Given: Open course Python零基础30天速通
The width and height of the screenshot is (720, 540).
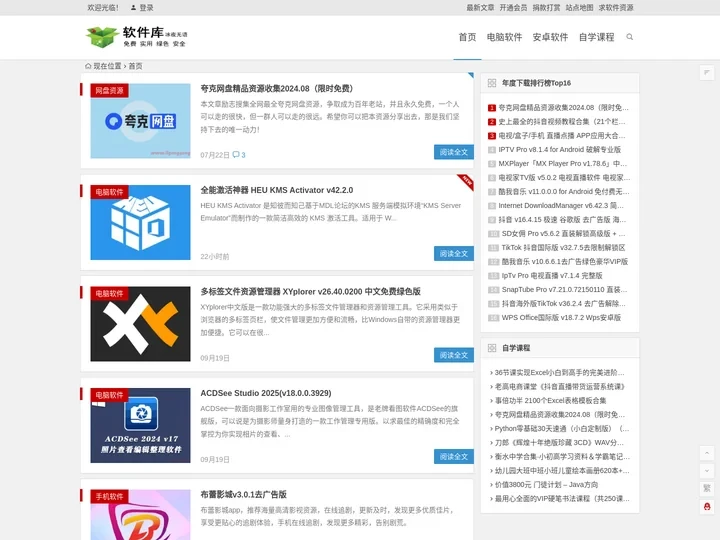Looking at the screenshot, I should [562, 428].
